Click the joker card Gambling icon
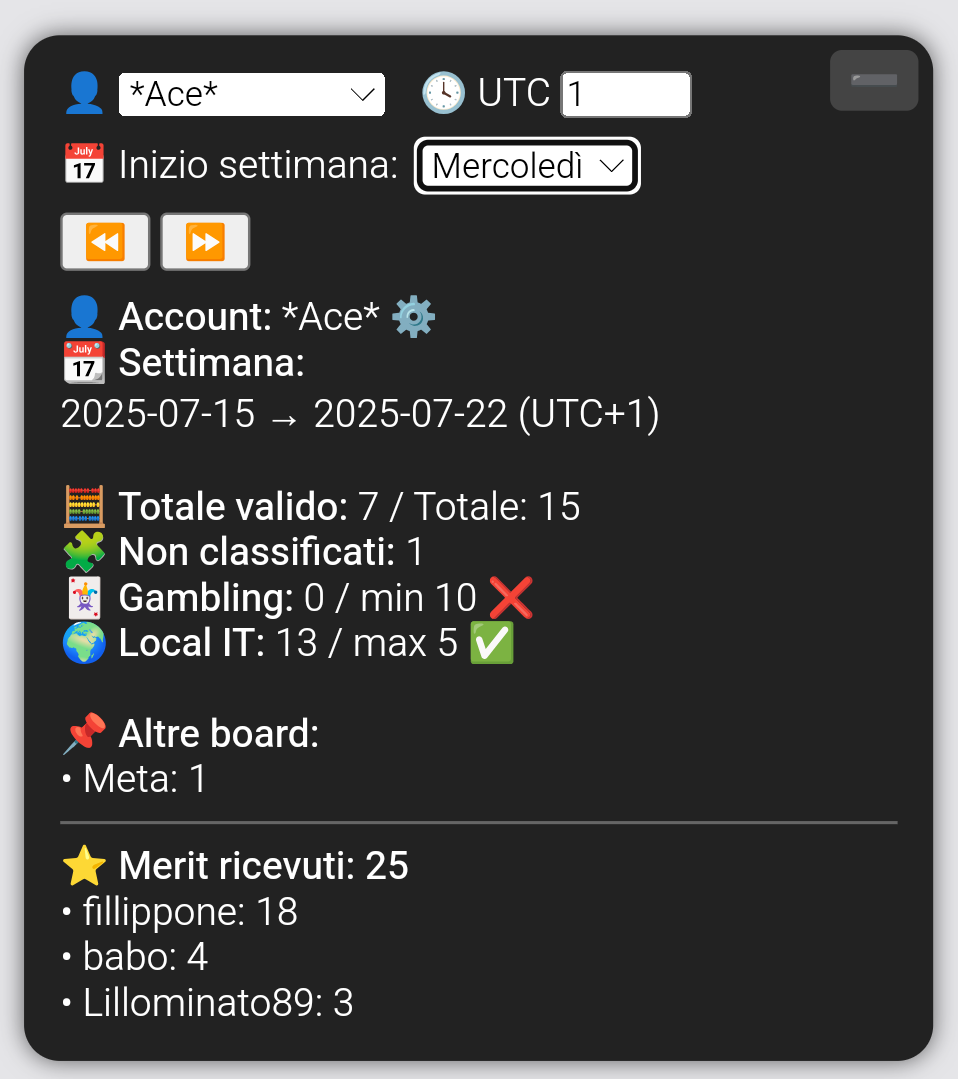This screenshot has width=958, height=1079. [x=84, y=597]
